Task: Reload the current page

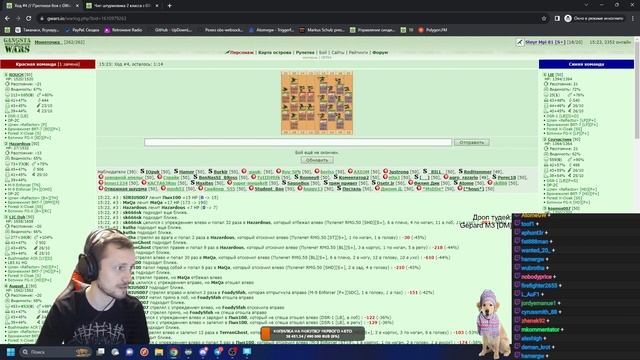Action: click(x=29, y=18)
